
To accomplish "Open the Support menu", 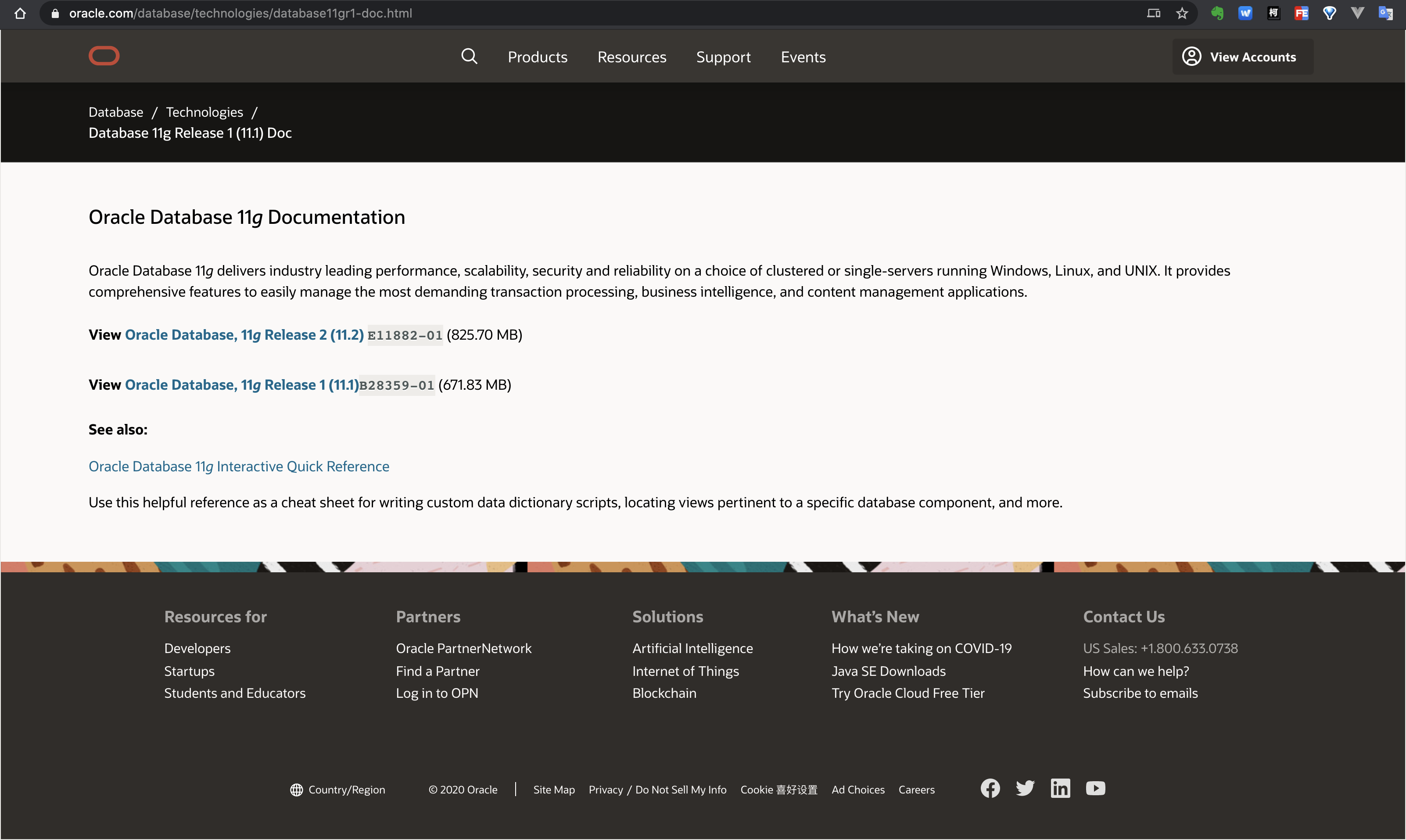I will tap(723, 57).
